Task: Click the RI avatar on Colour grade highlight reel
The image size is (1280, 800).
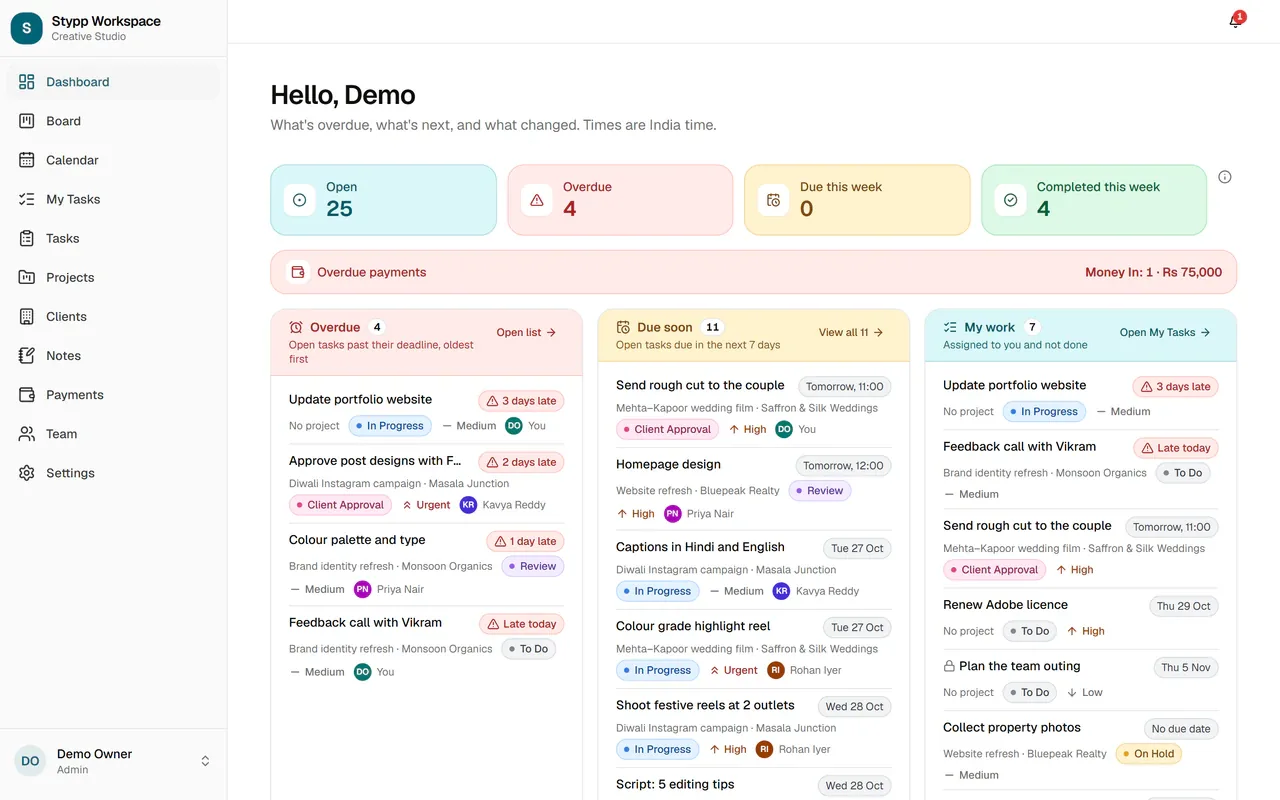Action: click(775, 670)
